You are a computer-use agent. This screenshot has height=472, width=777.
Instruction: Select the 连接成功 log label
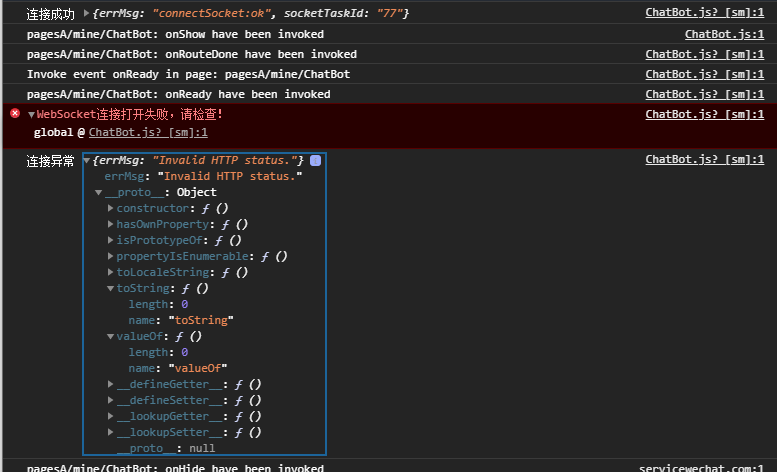pyautogui.click(x=50, y=14)
